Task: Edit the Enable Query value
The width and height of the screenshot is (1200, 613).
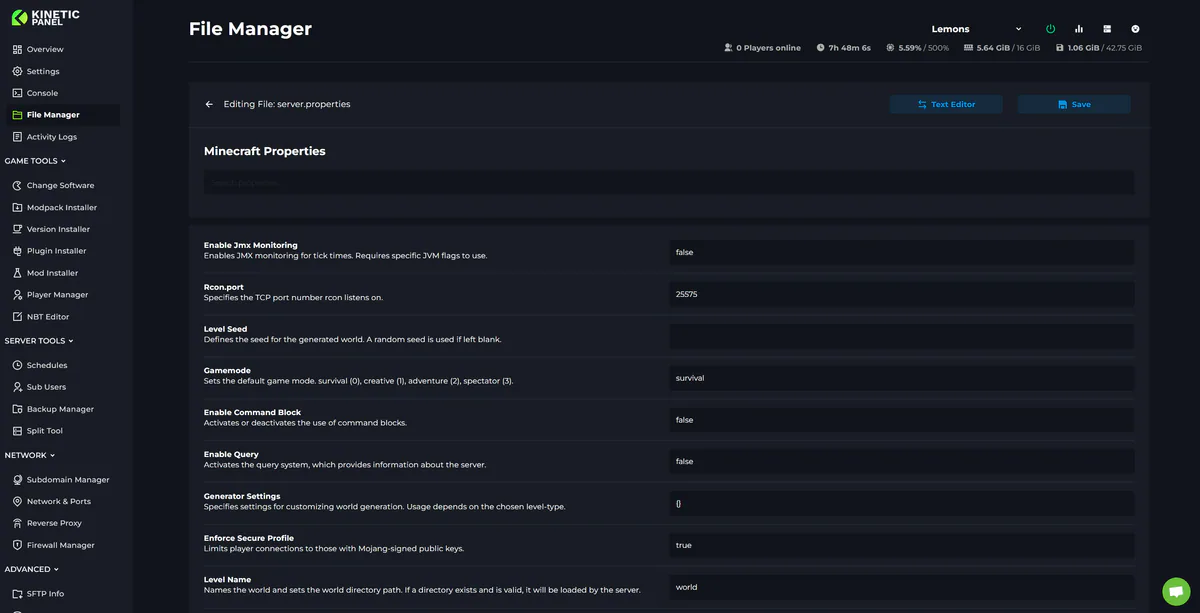Action: click(902, 461)
